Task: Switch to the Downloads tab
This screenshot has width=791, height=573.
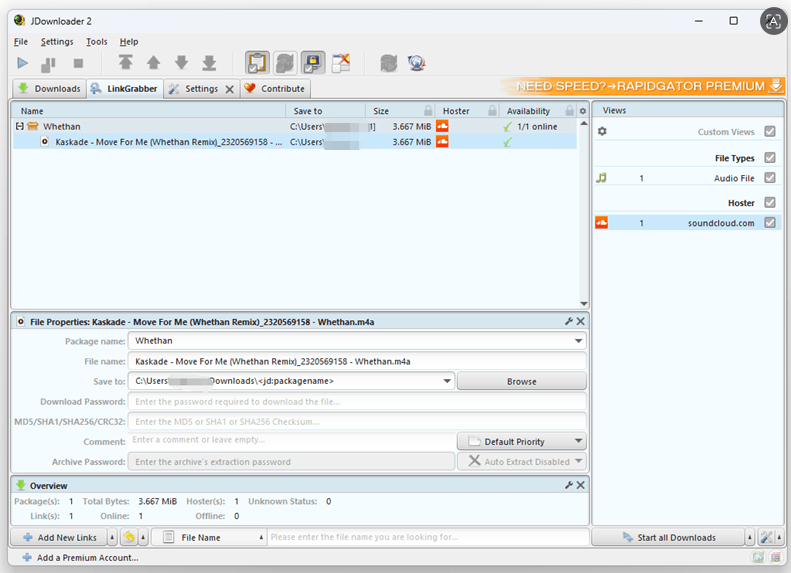Action: pos(49,89)
